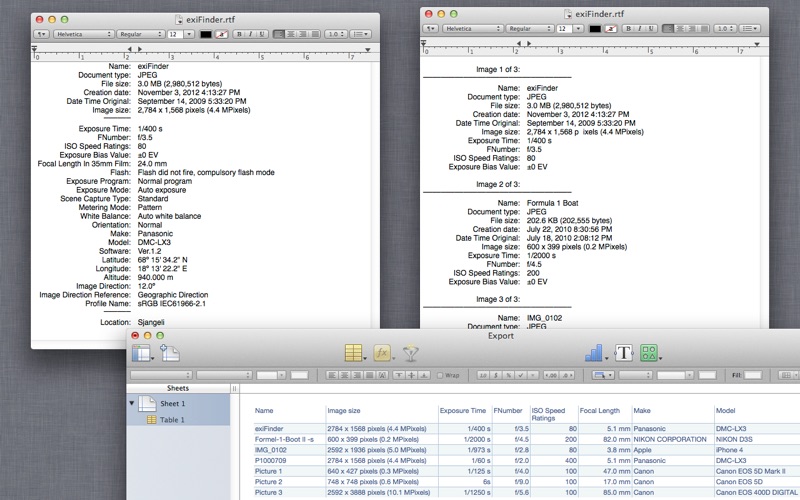The image size is (800, 500).
Task: Align cell content to bottom in Numbers
Action: coord(424,375)
